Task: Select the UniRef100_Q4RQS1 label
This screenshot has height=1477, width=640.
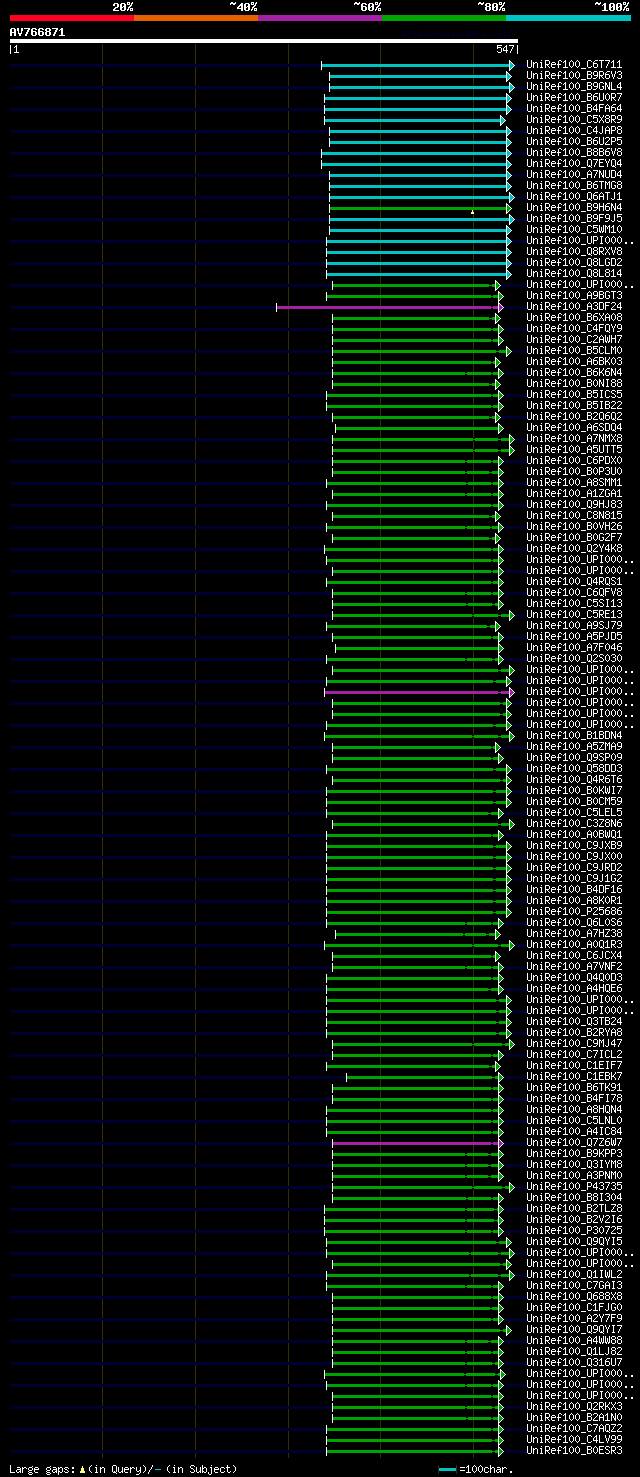Action: click(x=574, y=582)
